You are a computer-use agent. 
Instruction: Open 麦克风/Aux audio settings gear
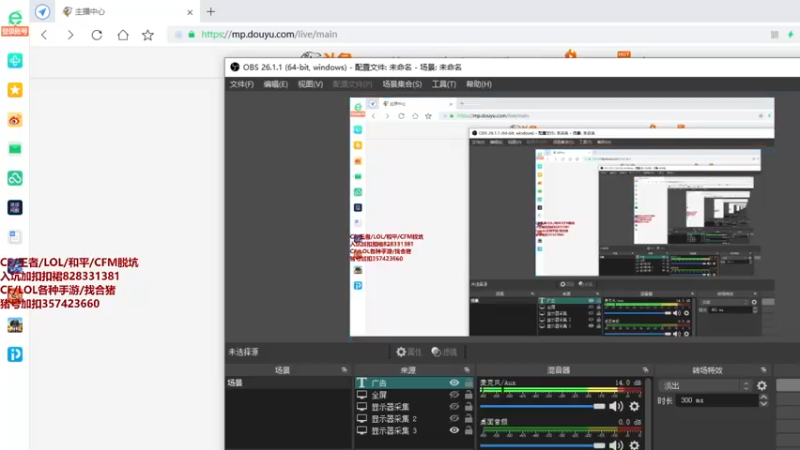(x=634, y=406)
